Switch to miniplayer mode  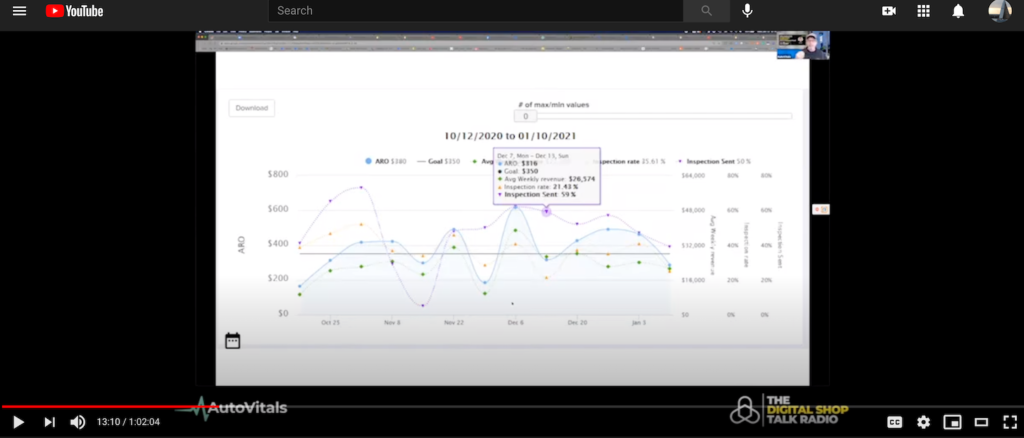(x=953, y=422)
